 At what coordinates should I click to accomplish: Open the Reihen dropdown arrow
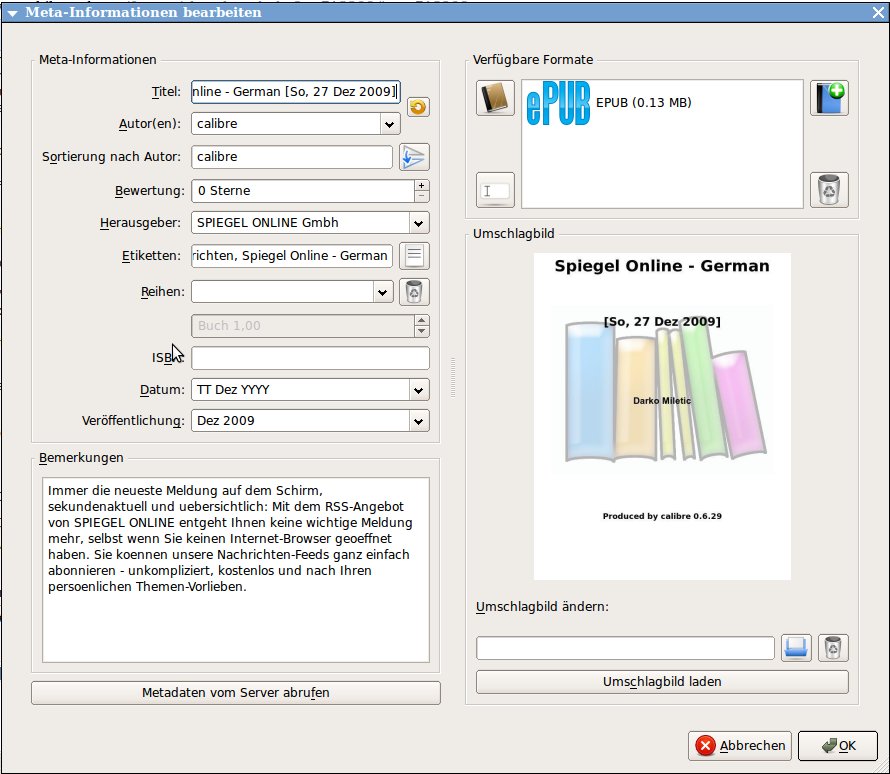point(383,292)
